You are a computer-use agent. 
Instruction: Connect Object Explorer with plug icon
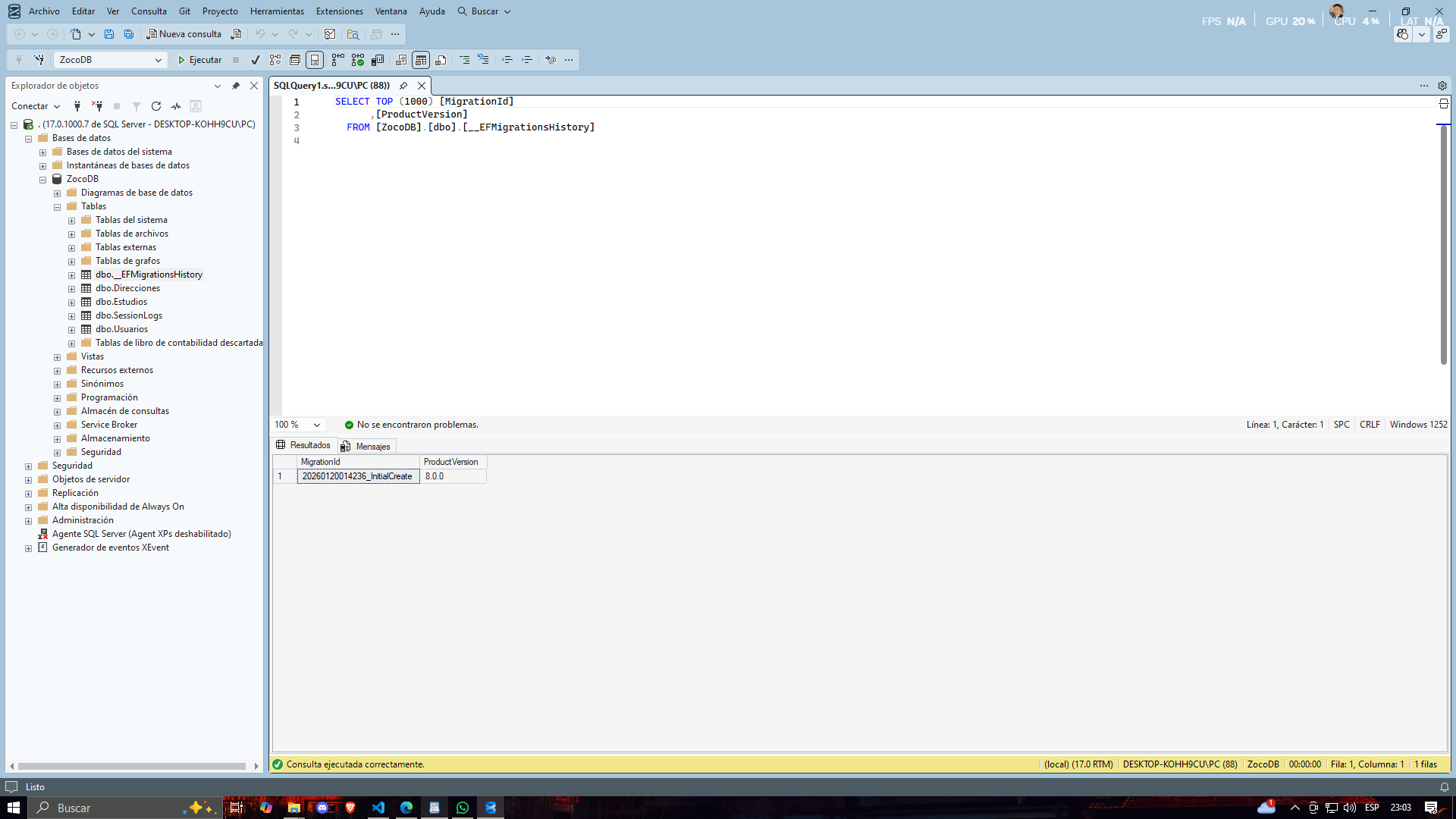click(77, 106)
